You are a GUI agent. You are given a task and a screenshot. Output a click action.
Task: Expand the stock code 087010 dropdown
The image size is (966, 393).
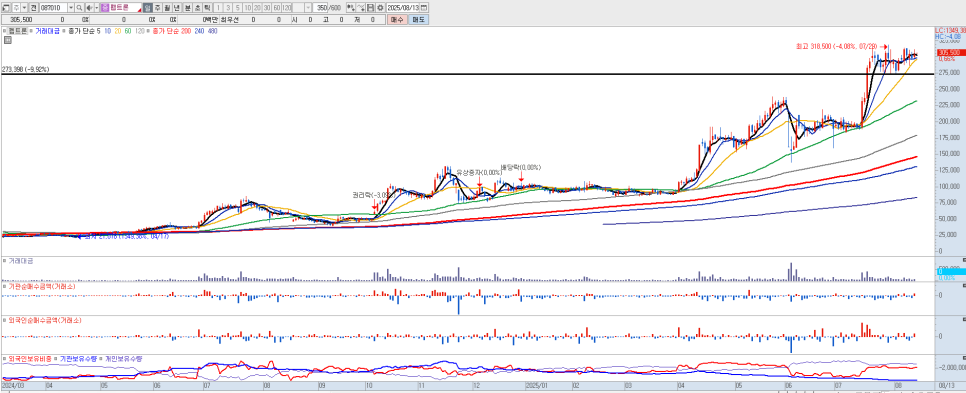[71, 7]
